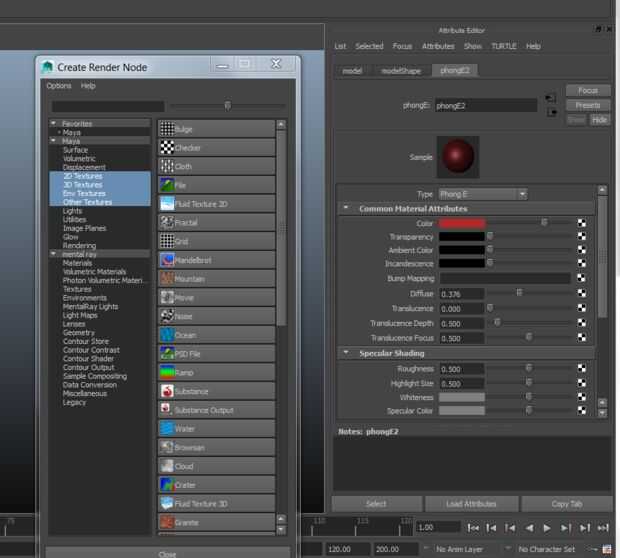Image resolution: width=620 pixels, height=558 pixels.
Task: Switch to the modelShape tab
Action: click(401, 71)
